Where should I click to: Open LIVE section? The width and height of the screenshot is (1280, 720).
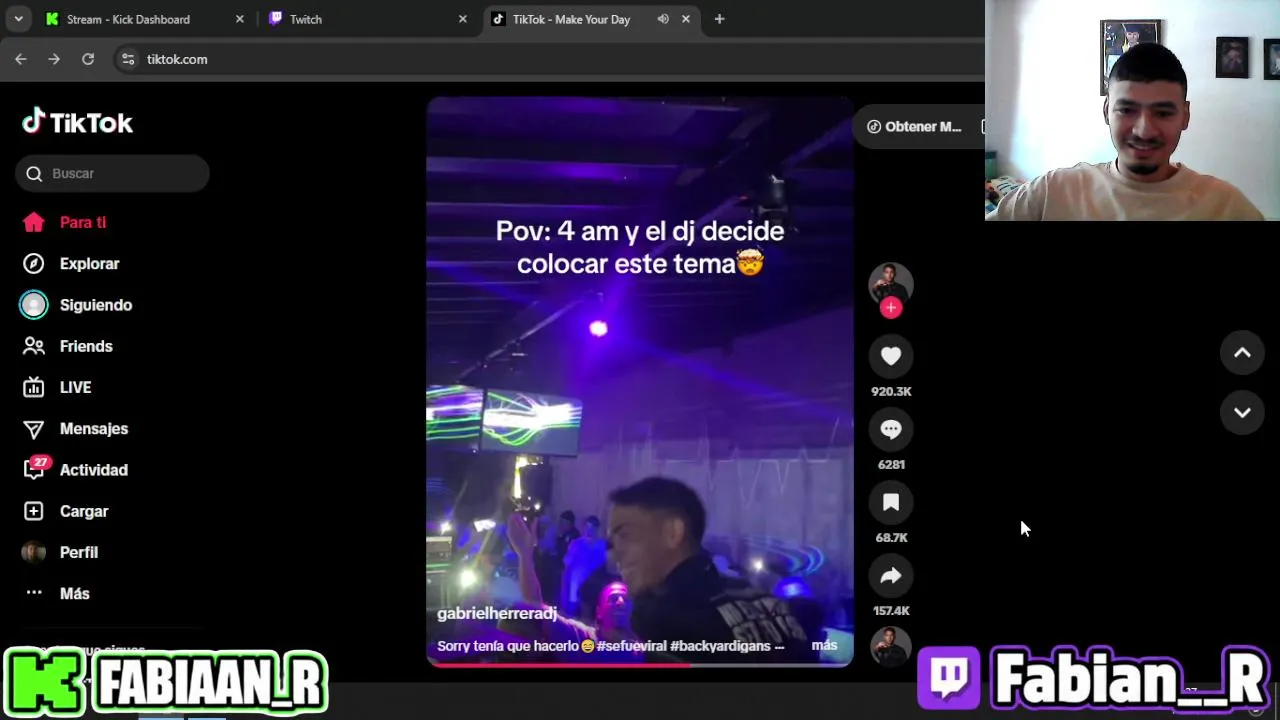pyautogui.click(x=57, y=387)
